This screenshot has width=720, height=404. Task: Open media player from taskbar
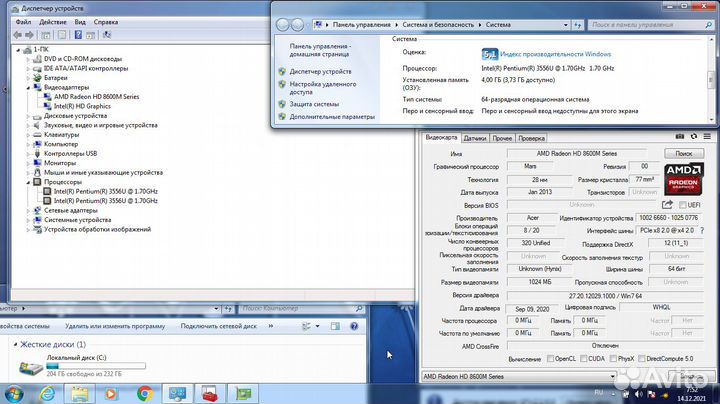click(x=111, y=394)
